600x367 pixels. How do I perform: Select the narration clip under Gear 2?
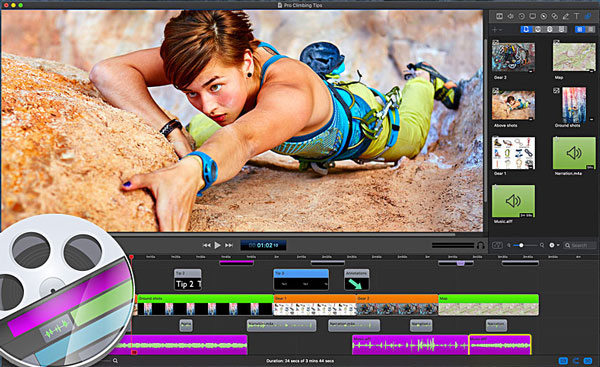[354, 325]
